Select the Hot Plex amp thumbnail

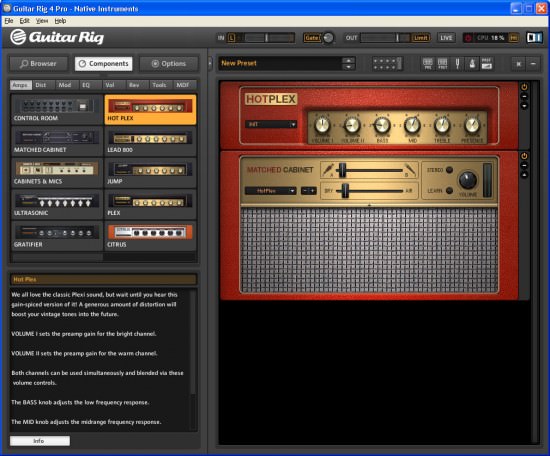tap(150, 109)
